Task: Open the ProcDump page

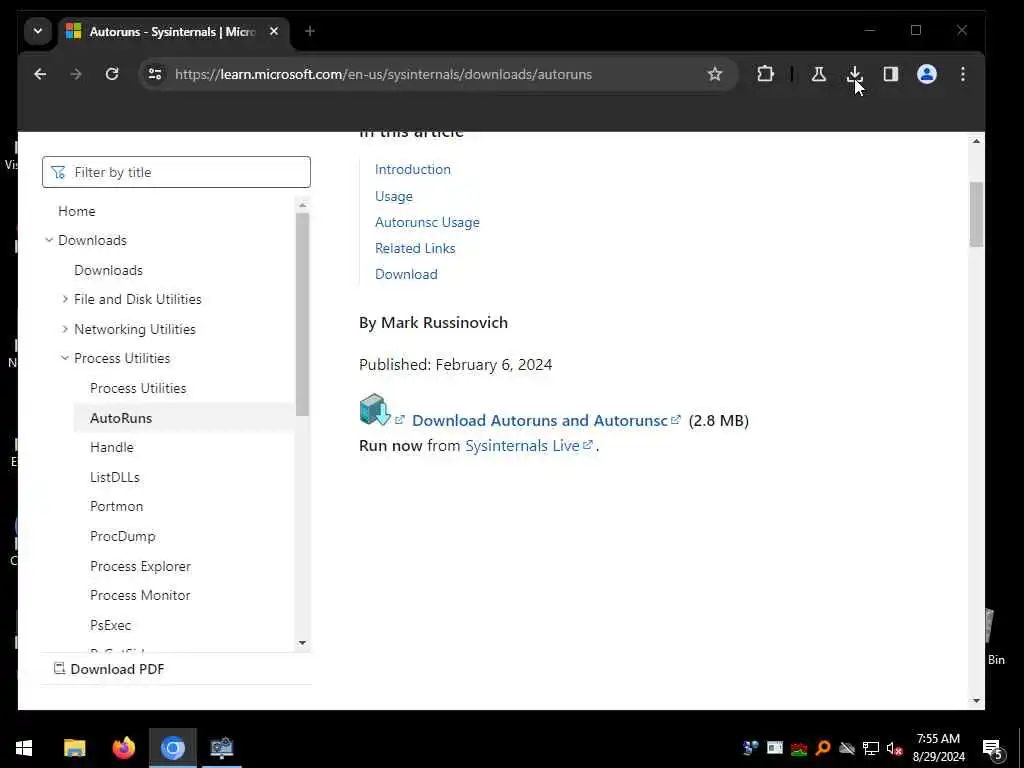Action: 123,536
